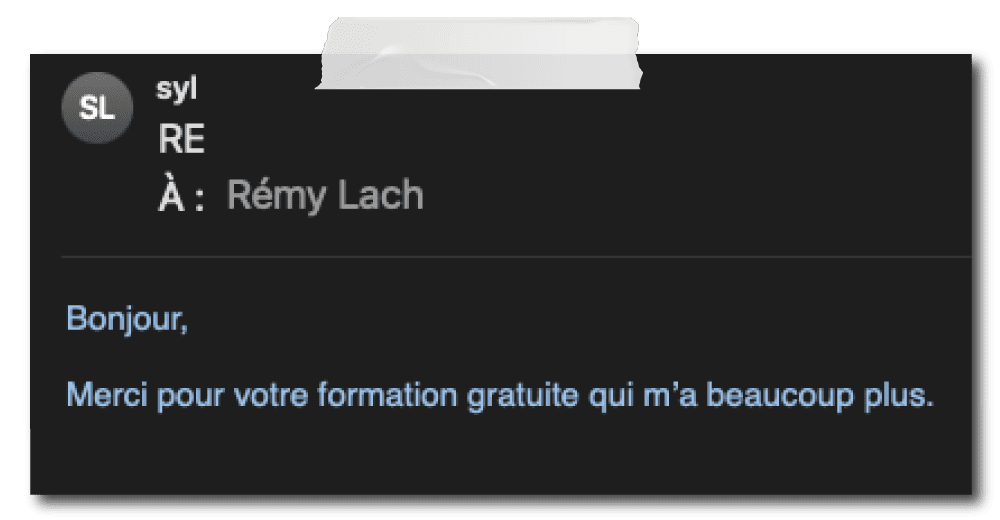Click the "Bonjour," greeting text
Image resolution: width=1000 pixels, height=520 pixels.
click(126, 320)
